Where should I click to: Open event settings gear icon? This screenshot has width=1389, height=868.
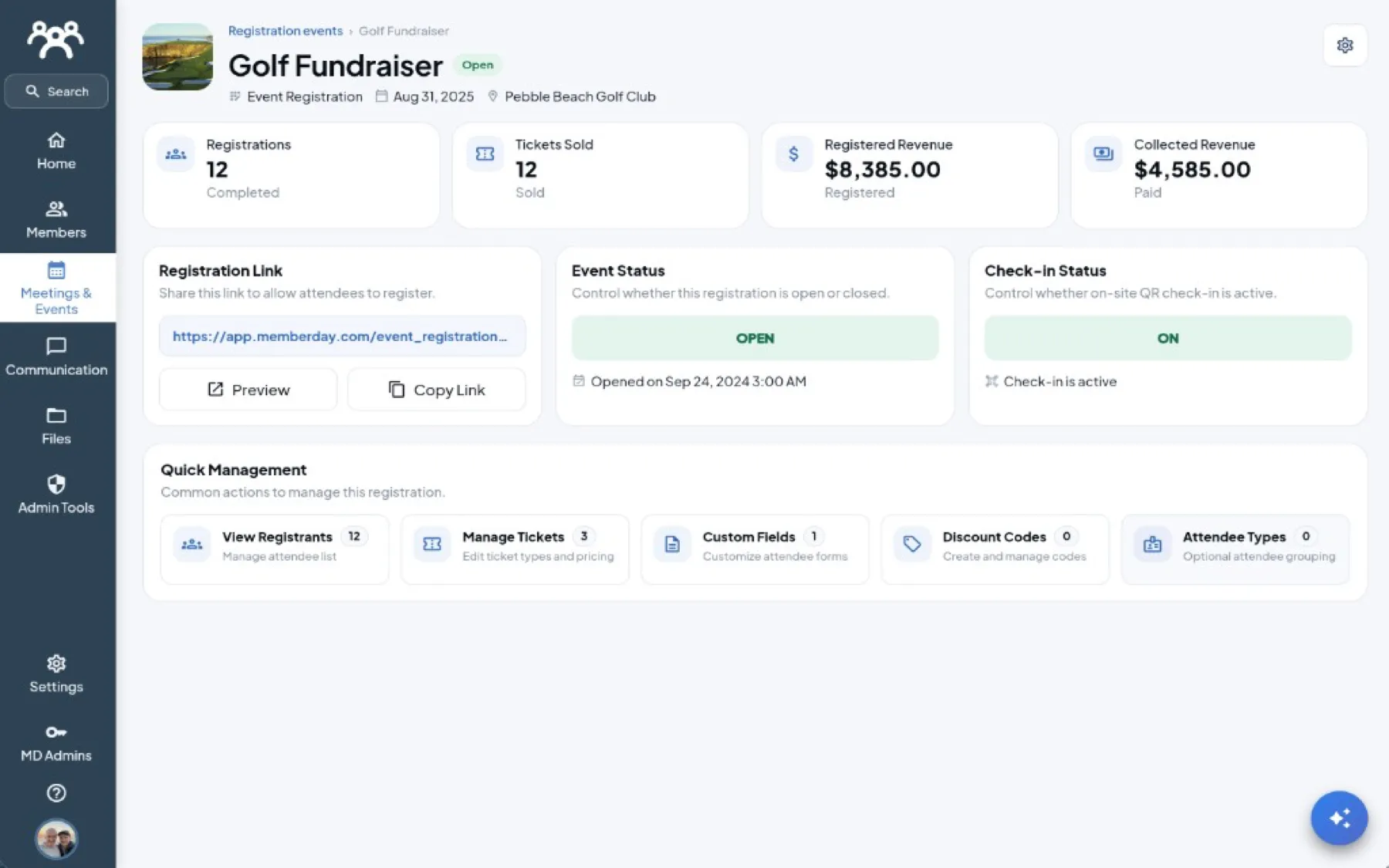click(1345, 46)
